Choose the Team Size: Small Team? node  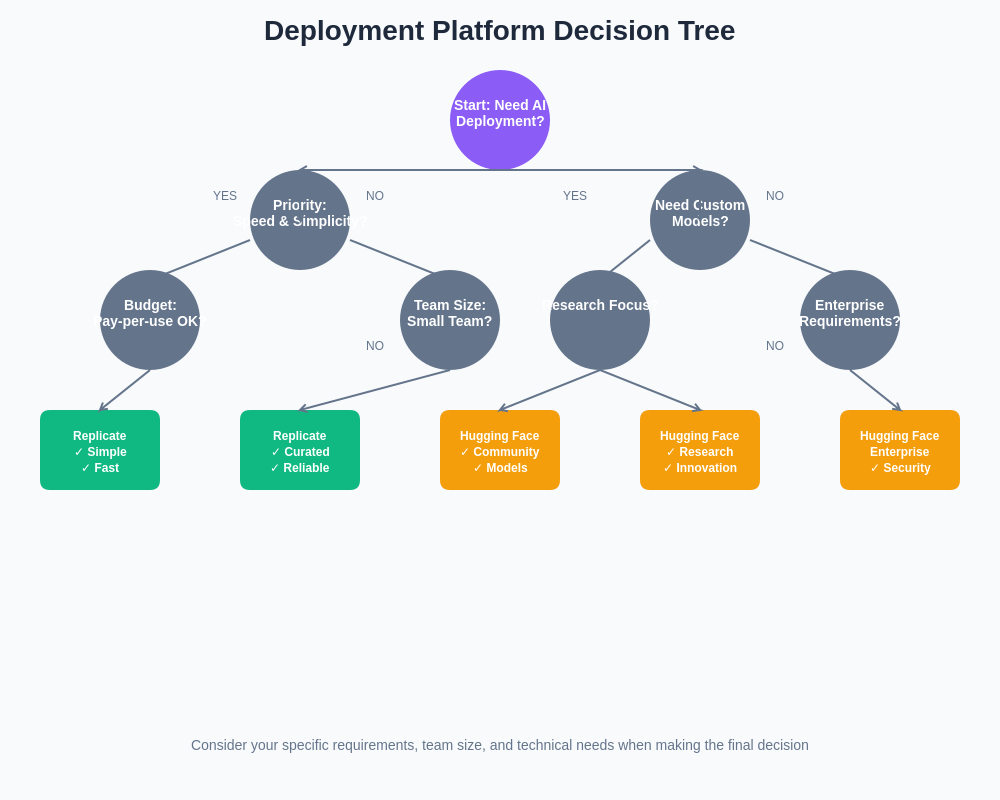[450, 320]
